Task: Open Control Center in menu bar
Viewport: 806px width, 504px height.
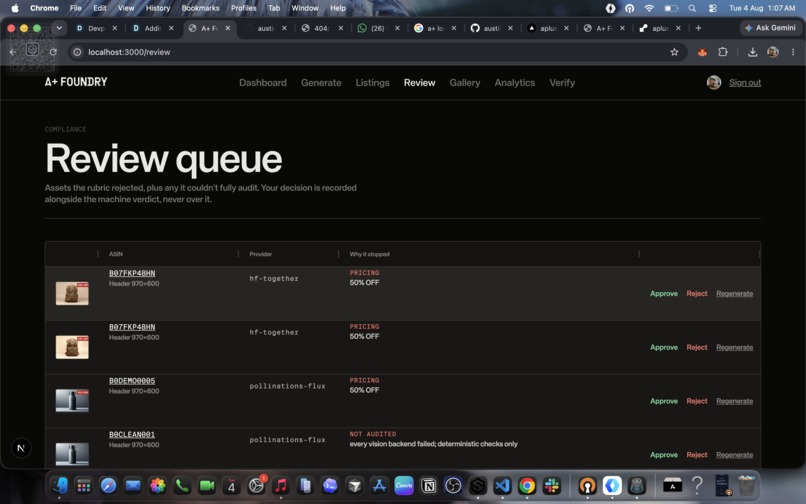Action: [x=712, y=8]
